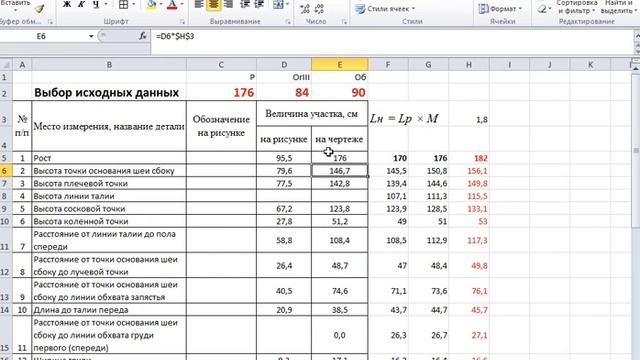Select column C header
This screenshot has width=640, height=360.
pos(221,64)
